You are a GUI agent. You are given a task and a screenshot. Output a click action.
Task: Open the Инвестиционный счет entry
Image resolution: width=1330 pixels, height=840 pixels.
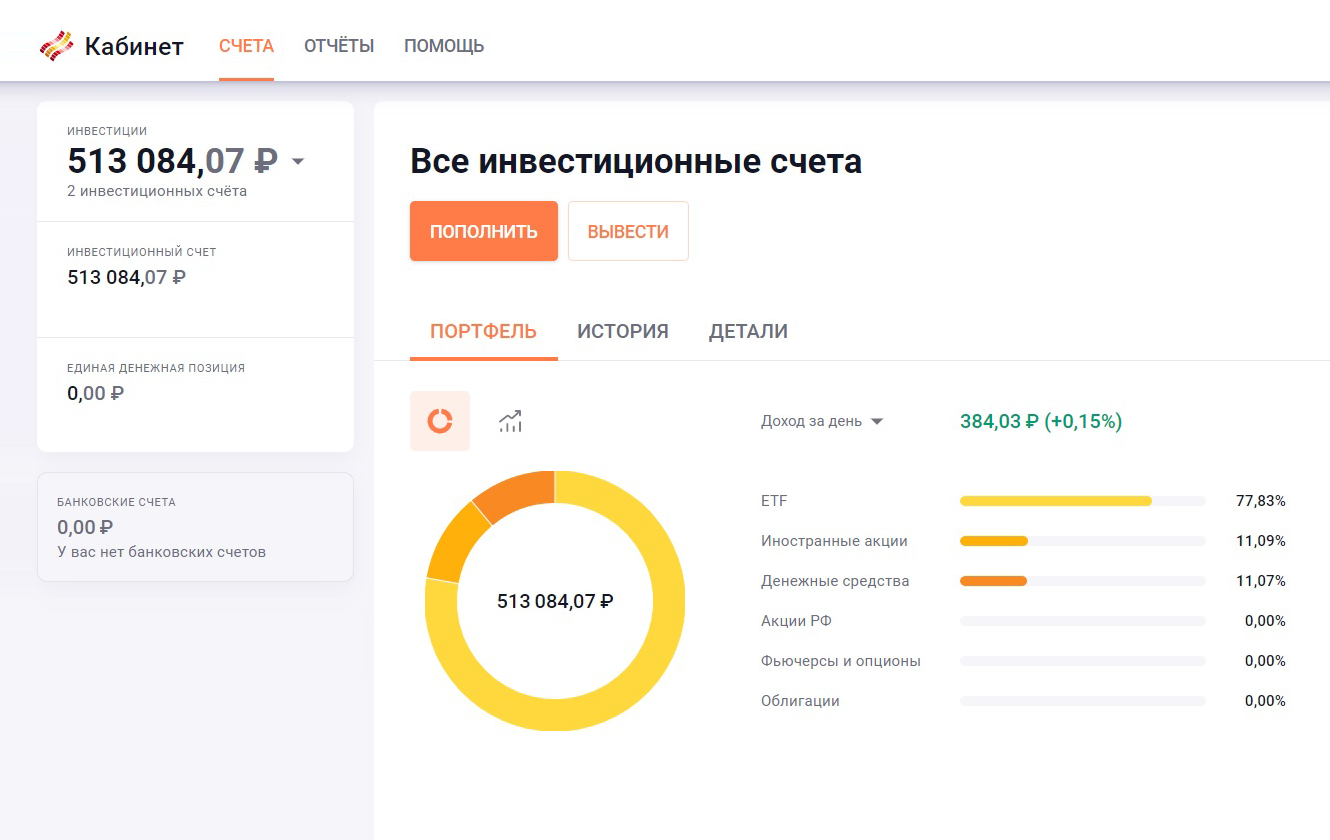(x=195, y=279)
